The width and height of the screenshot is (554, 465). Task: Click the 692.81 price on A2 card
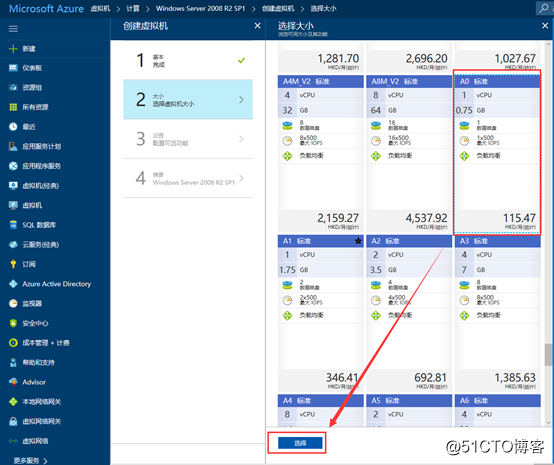tap(430, 378)
